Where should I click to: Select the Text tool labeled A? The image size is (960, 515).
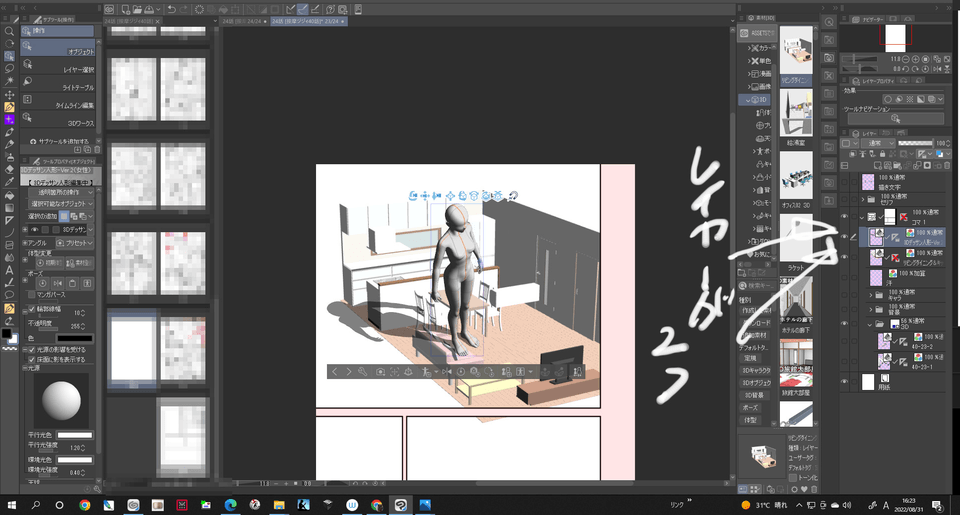9,269
